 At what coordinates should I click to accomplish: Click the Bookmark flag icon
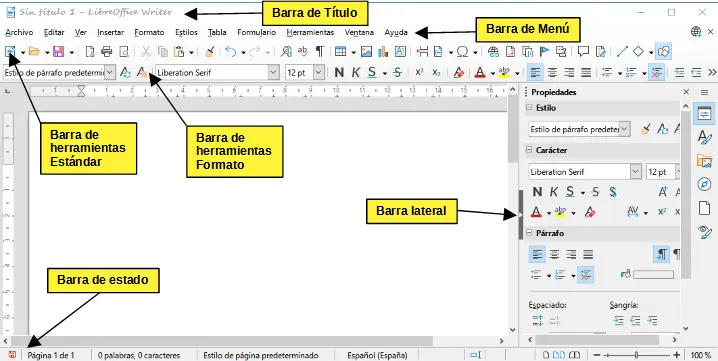click(544, 51)
